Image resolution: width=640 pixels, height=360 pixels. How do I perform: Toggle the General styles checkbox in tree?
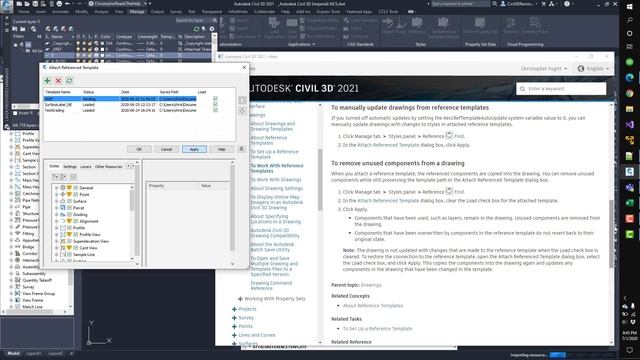click(76, 188)
